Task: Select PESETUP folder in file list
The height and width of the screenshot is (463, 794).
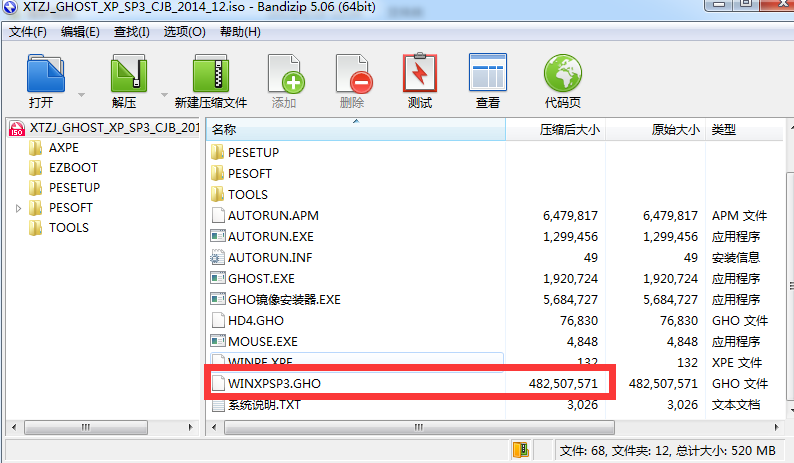Action: click(253, 152)
